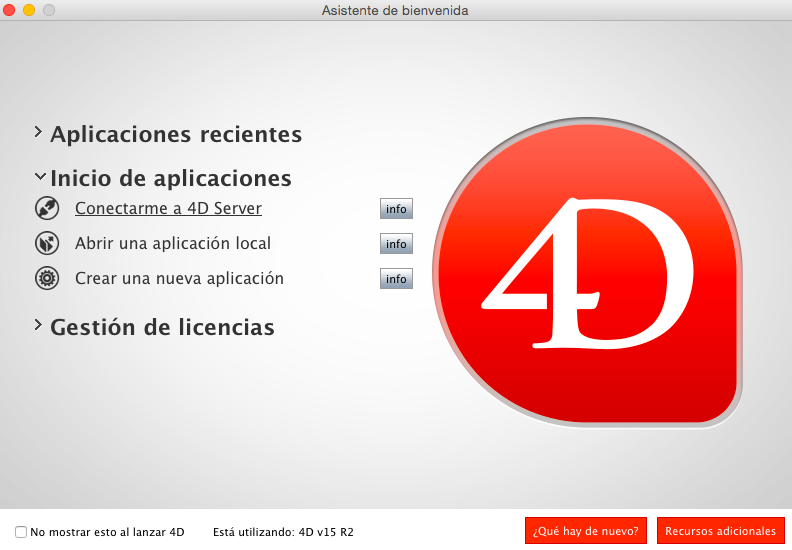The width and height of the screenshot is (792, 550).
Task: Close the Asistente de bienvenida window
Action: pyautogui.click(x=9, y=10)
